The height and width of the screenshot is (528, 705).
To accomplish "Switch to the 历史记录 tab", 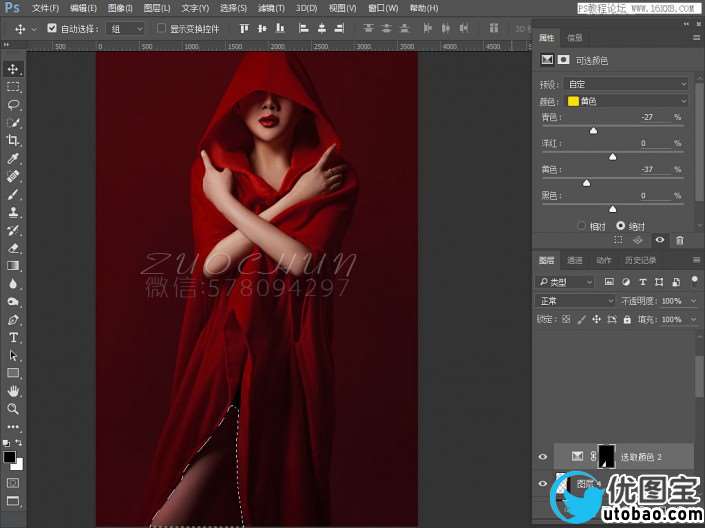I will click(x=640, y=260).
